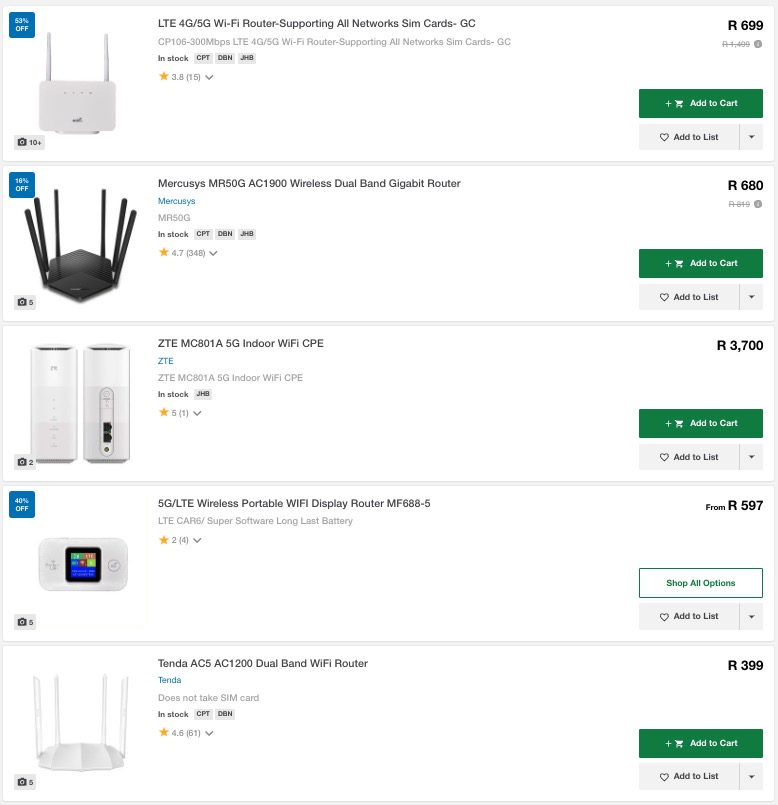Screen dimensions: 778x805
Task: Open list dropdown arrow for MF688-5 portable router
Action: click(x=751, y=616)
